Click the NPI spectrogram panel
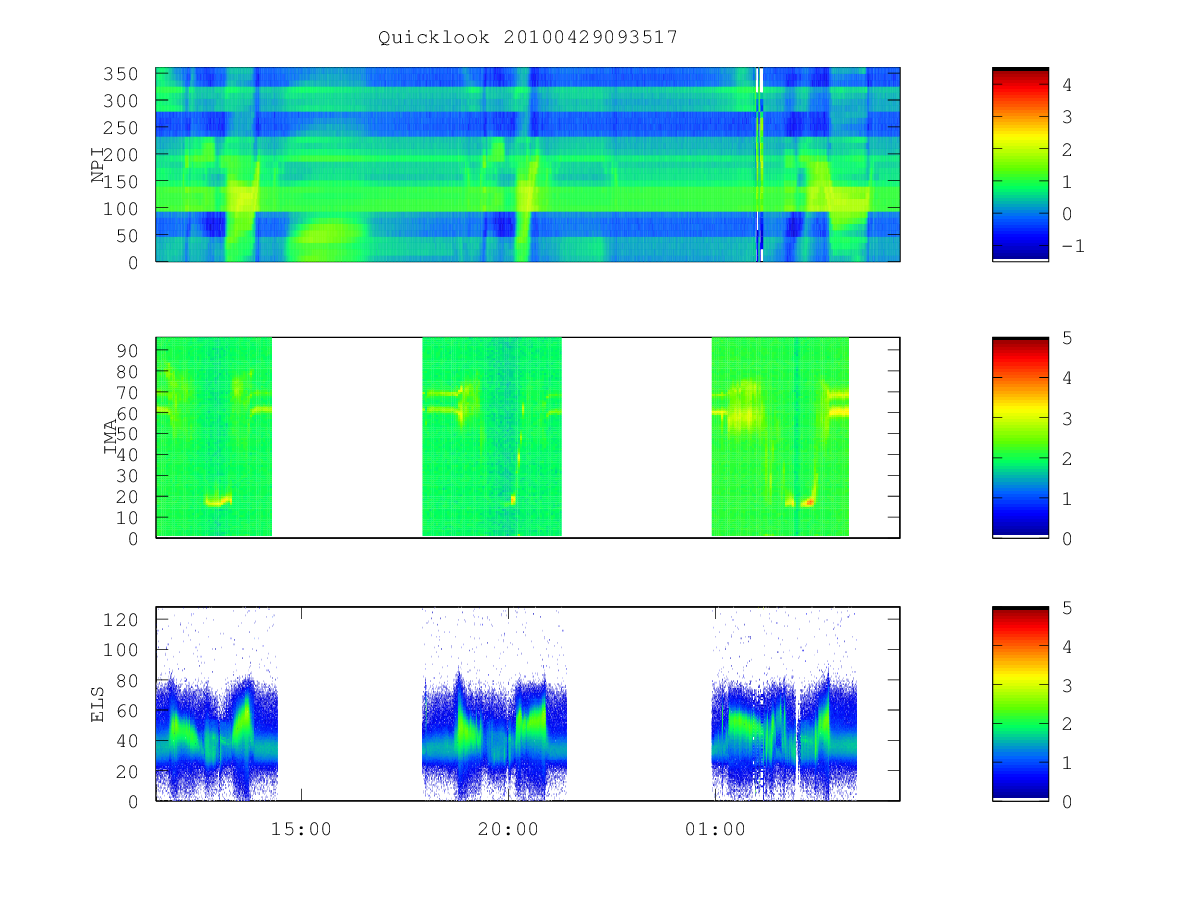 pos(528,165)
